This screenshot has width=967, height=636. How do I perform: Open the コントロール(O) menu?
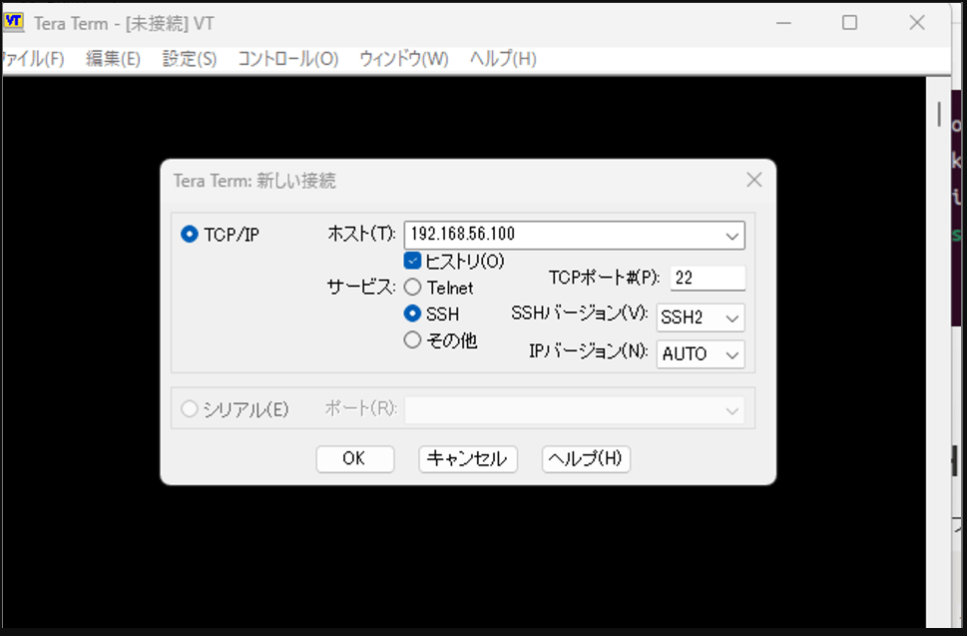(x=288, y=59)
